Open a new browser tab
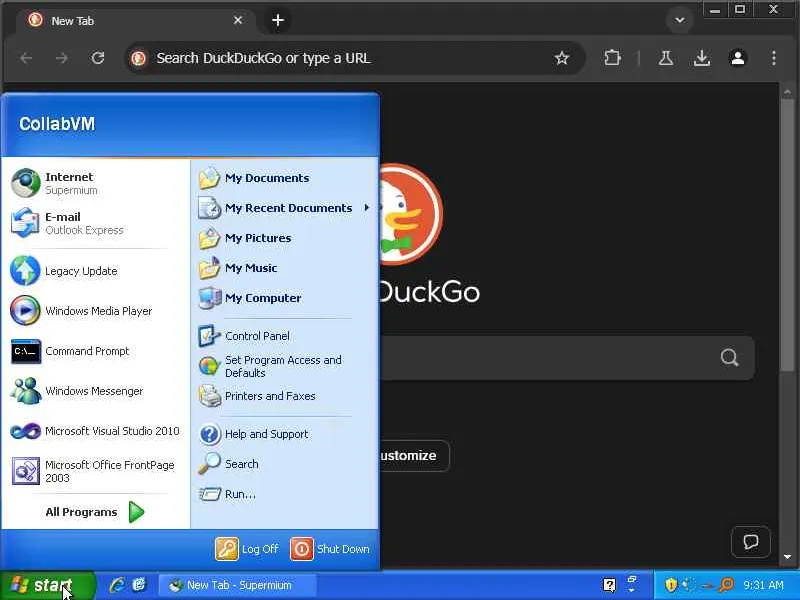This screenshot has height=600, width=800. [278, 20]
